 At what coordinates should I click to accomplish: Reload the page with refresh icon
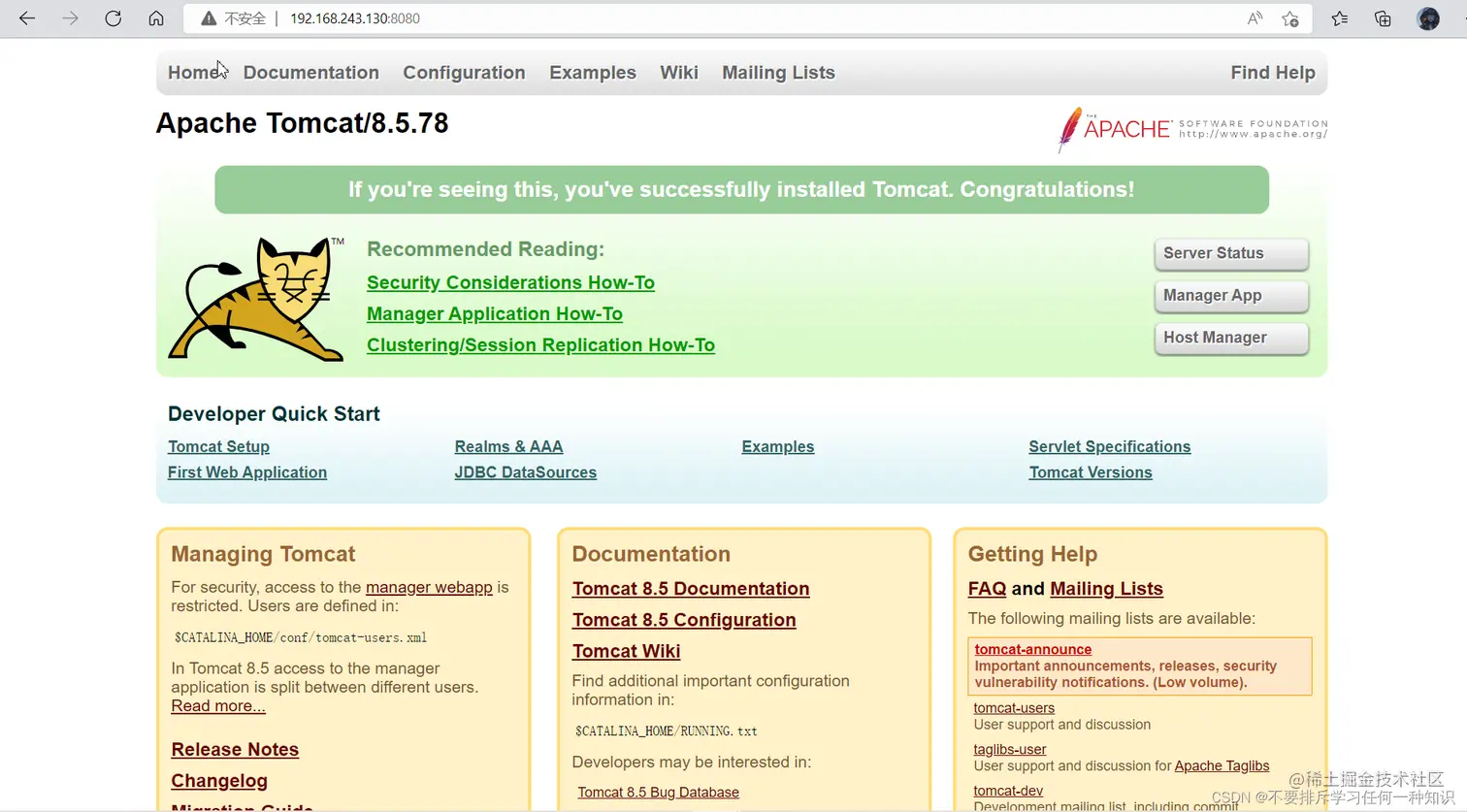click(113, 18)
